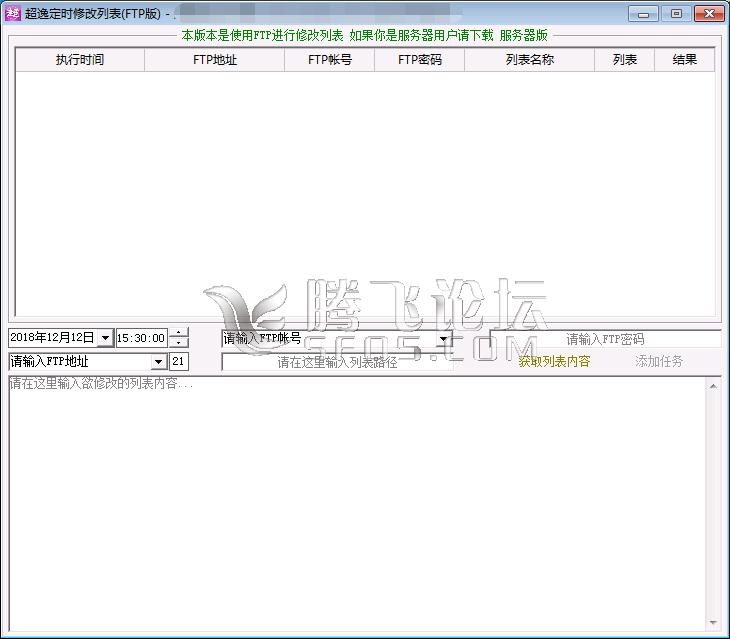Click the FTP port field showing 21

click(178, 362)
